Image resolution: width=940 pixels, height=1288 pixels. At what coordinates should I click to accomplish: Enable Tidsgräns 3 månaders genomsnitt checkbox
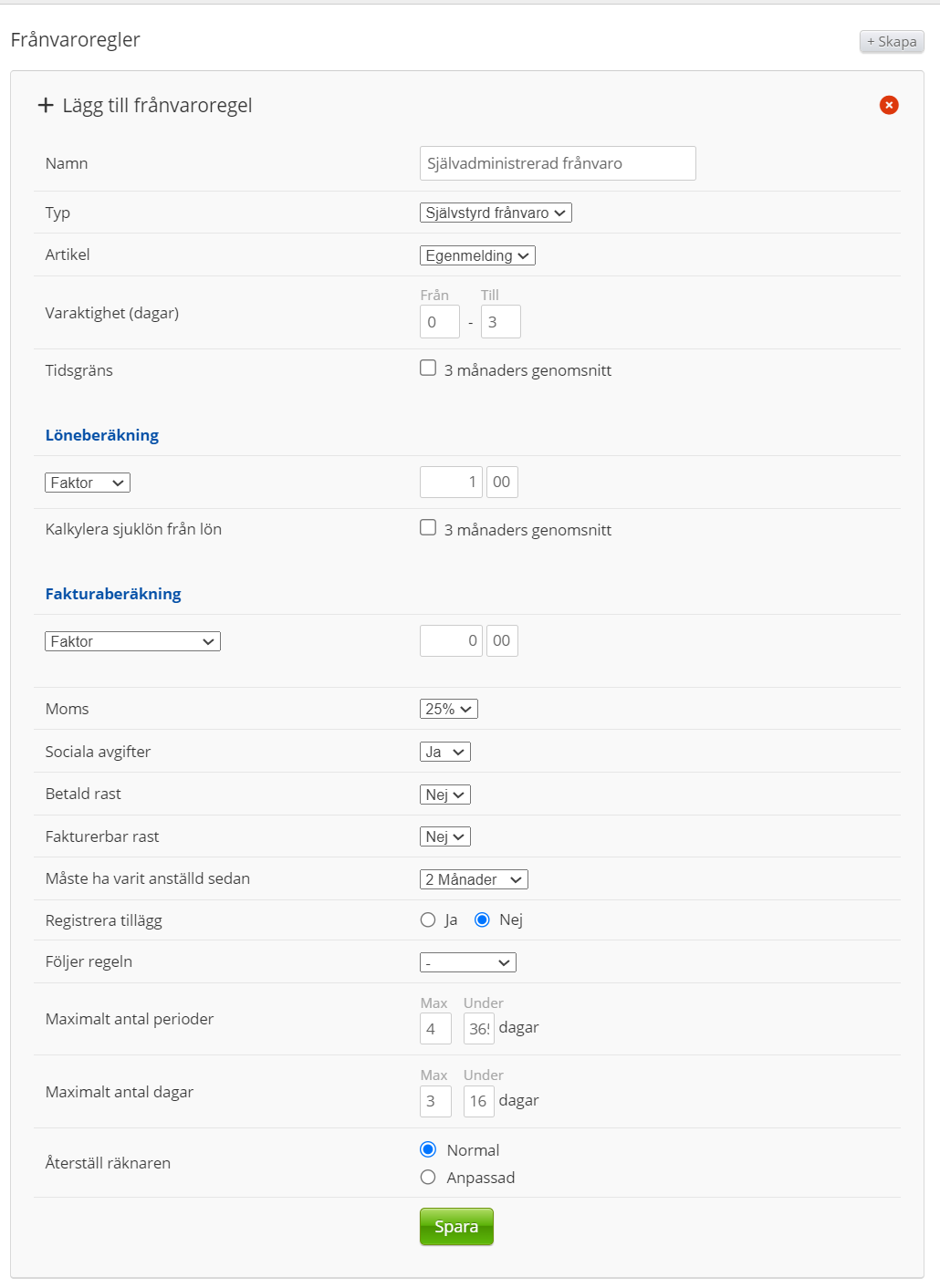coord(428,369)
